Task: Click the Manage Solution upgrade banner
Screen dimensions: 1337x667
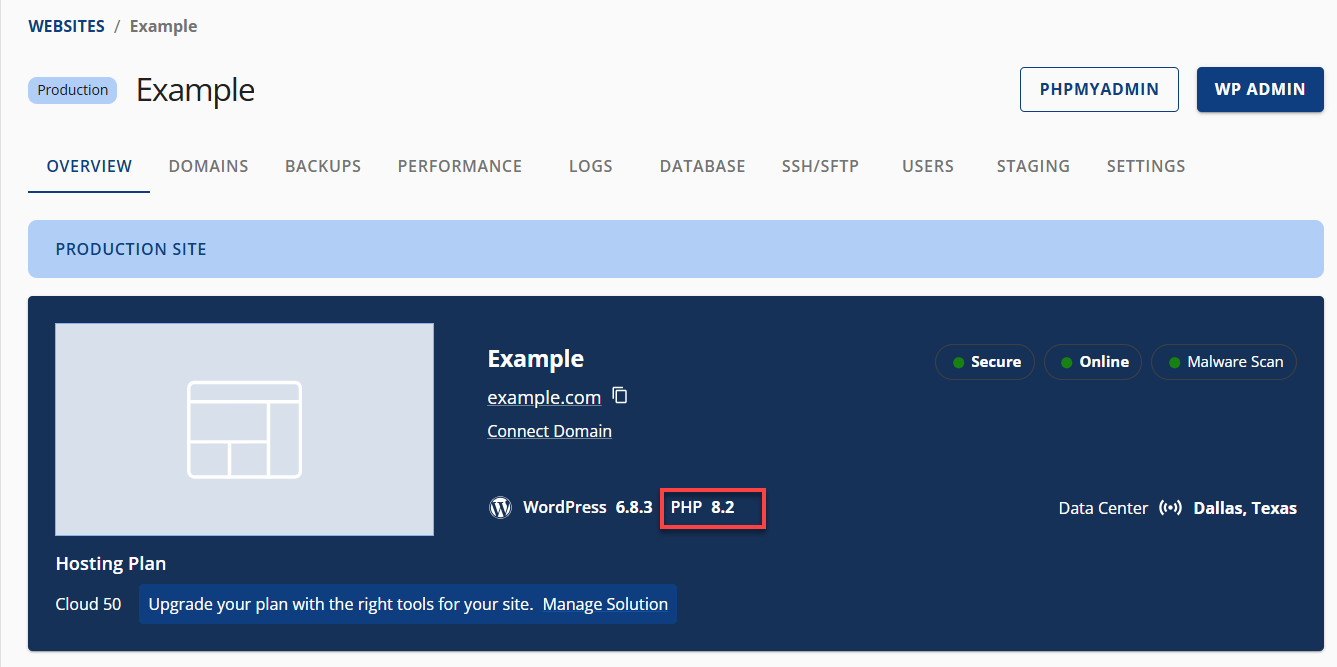Action: [605, 604]
